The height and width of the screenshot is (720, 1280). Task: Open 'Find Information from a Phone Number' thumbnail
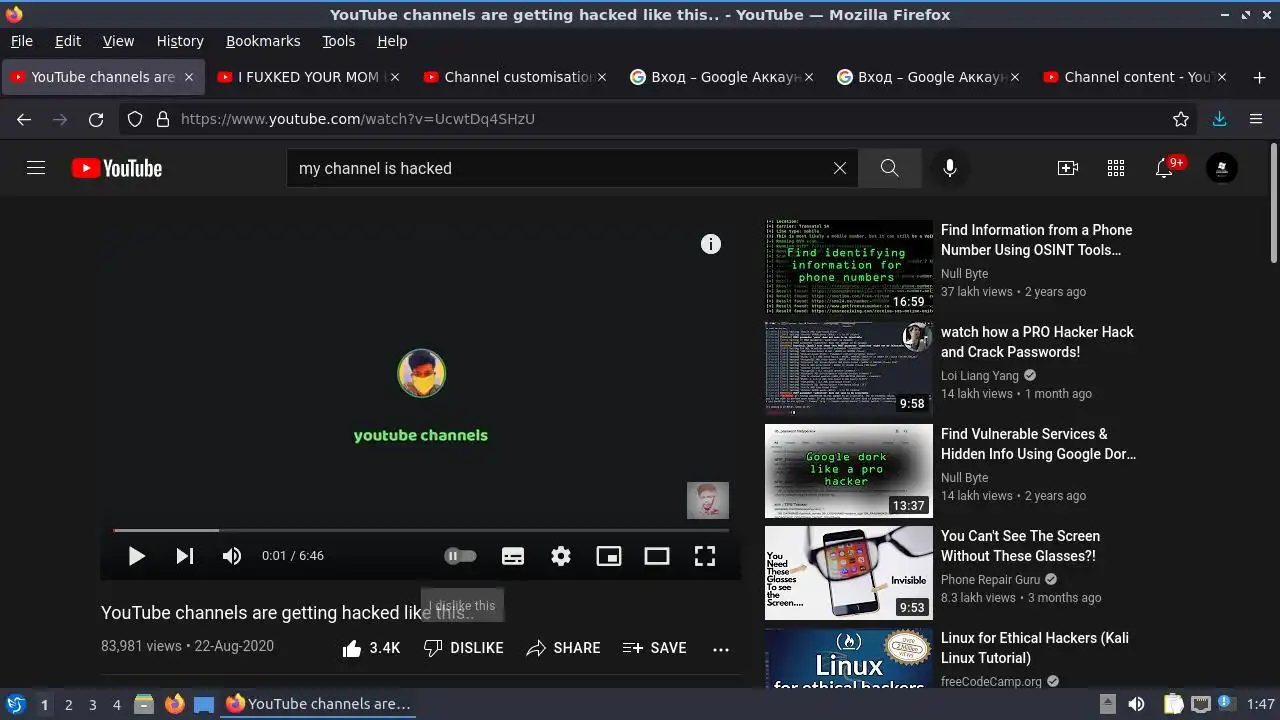click(x=848, y=267)
